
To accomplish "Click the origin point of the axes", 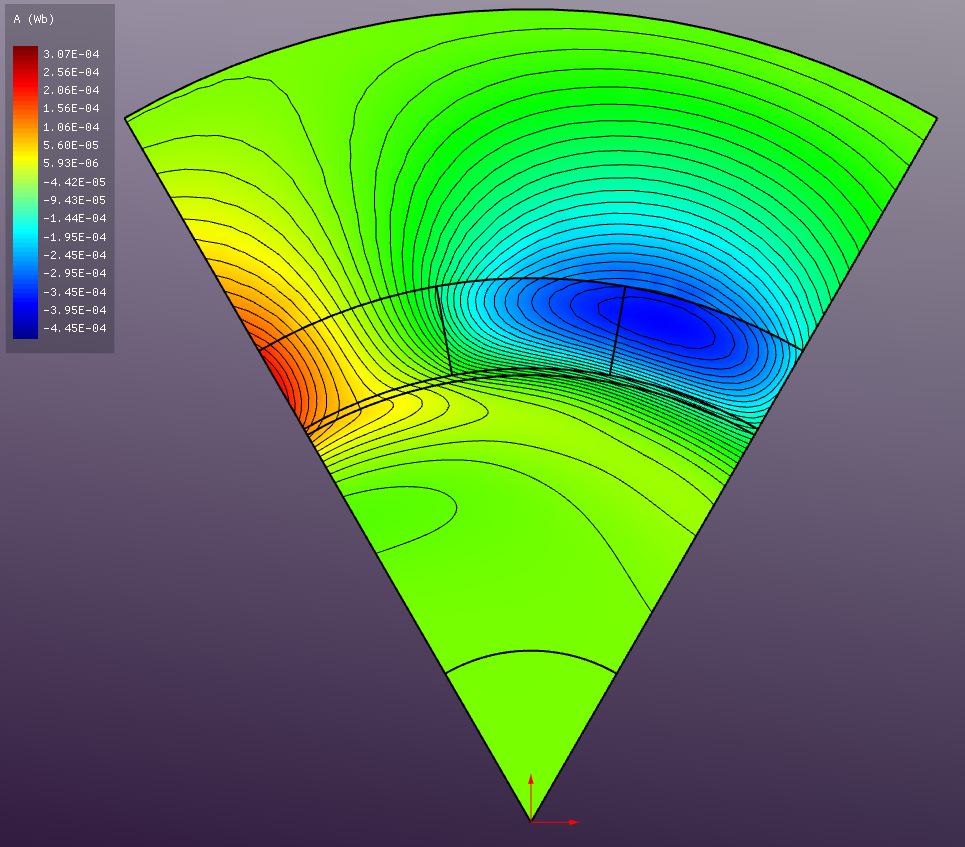I will coord(531,821).
